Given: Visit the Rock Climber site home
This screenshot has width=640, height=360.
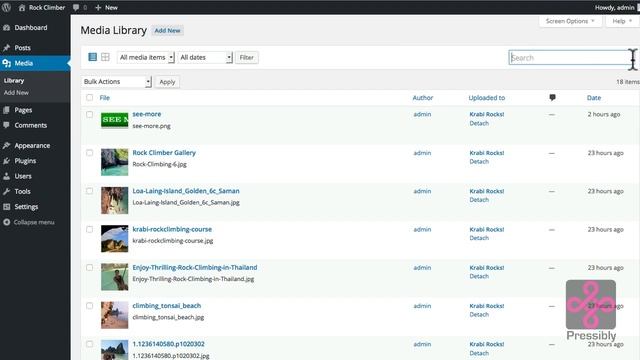Looking at the screenshot, I should tap(42, 7).
